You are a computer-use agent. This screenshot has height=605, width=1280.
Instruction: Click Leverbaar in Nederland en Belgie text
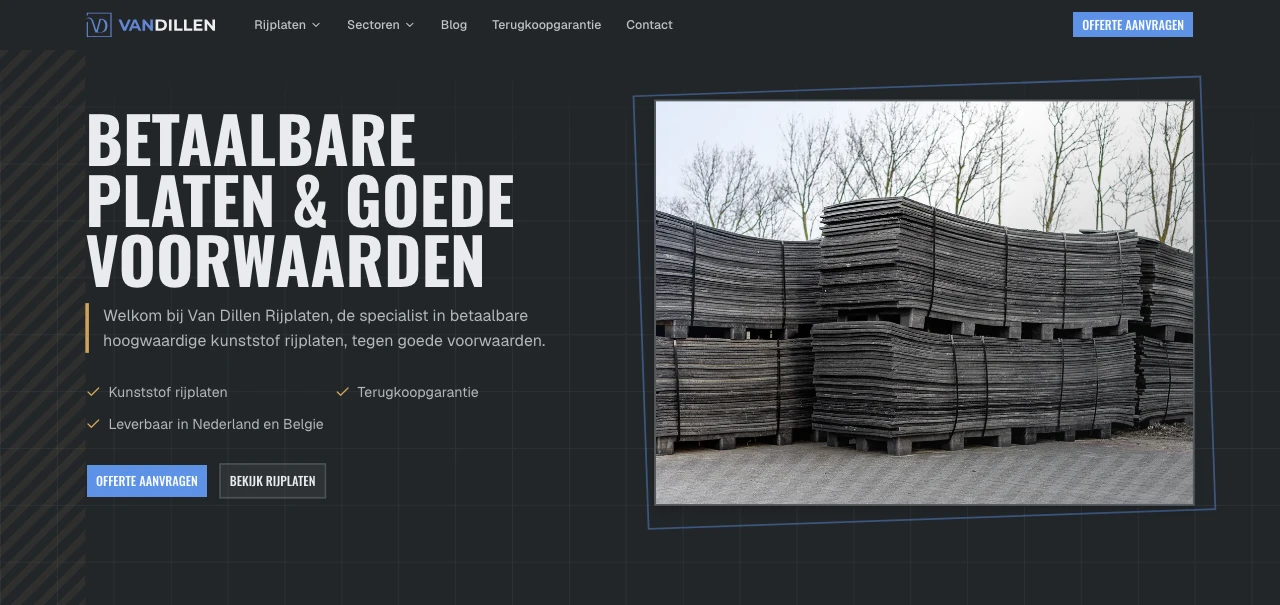(x=216, y=424)
